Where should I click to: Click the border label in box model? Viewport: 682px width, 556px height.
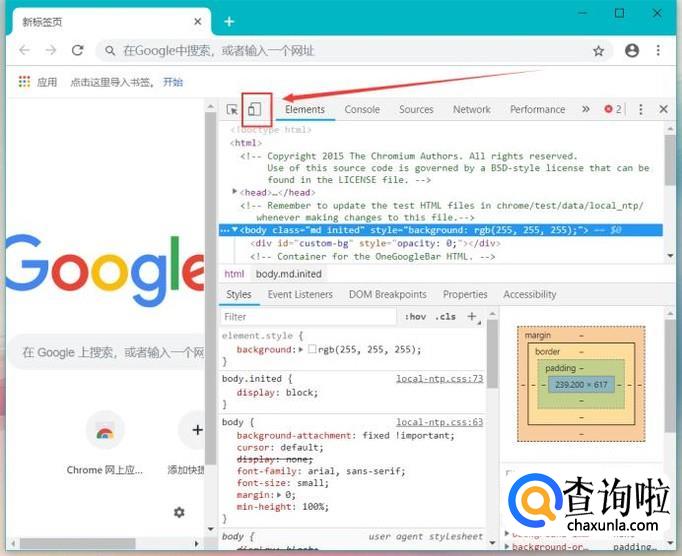[548, 352]
